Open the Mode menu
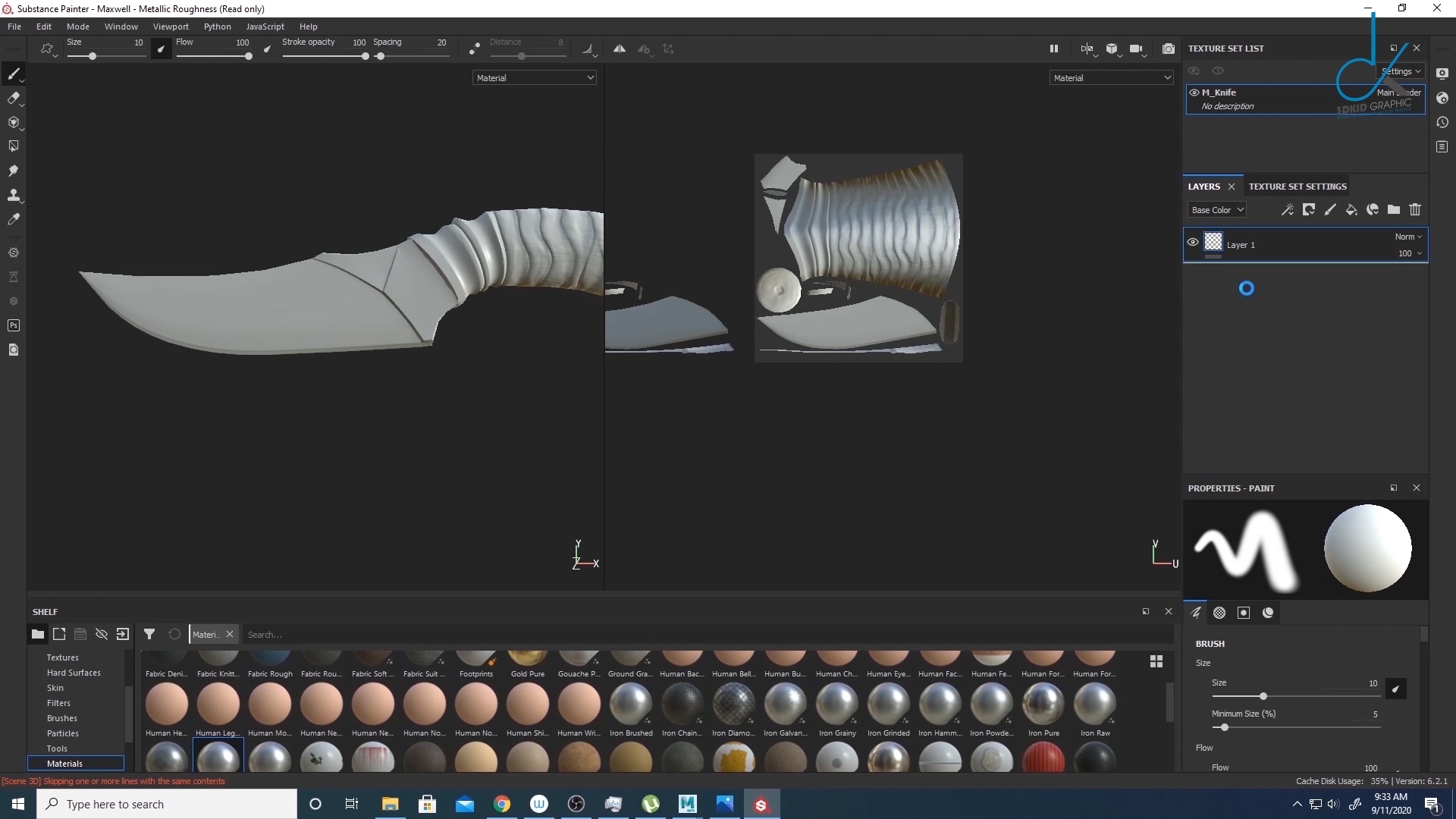The width and height of the screenshot is (1456, 819). pyautogui.click(x=77, y=27)
